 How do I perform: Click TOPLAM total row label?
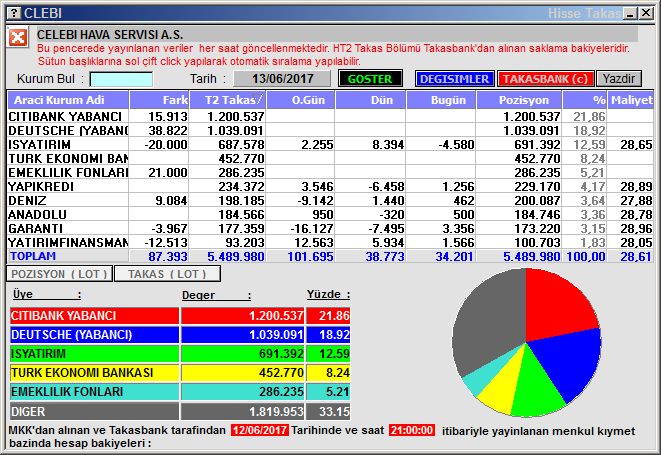[x=33, y=256]
